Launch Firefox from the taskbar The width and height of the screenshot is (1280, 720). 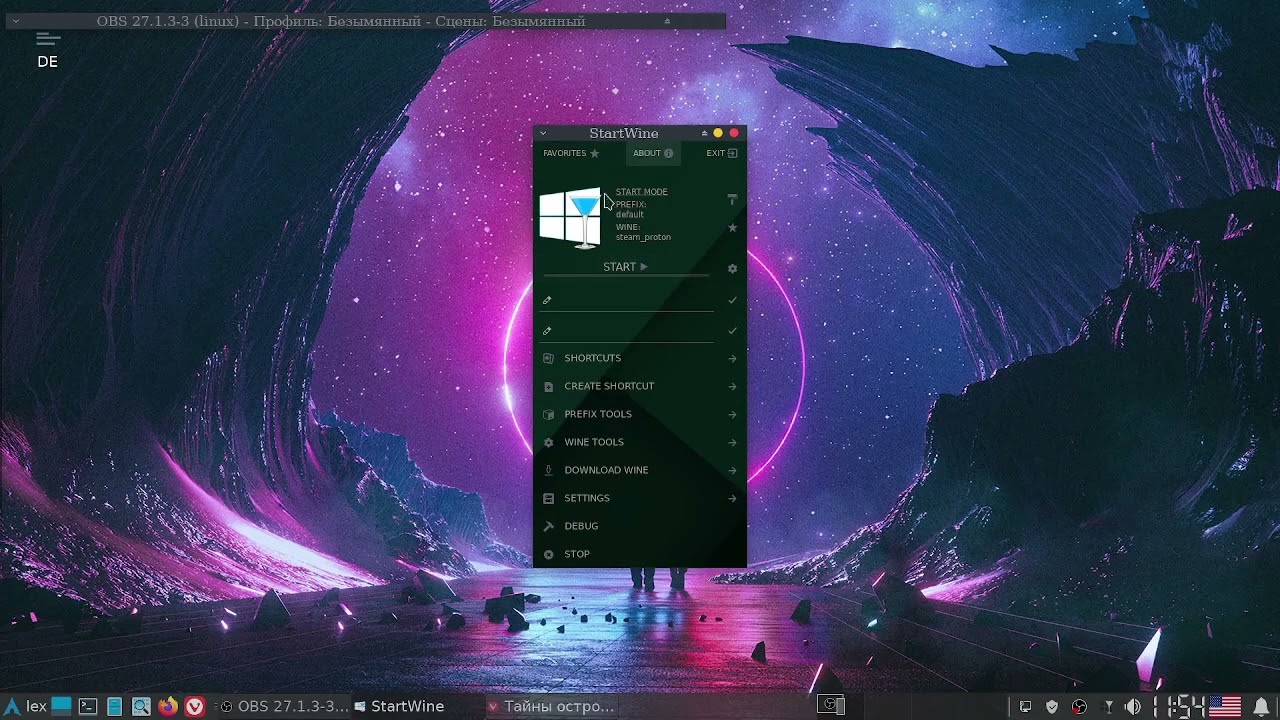point(168,706)
